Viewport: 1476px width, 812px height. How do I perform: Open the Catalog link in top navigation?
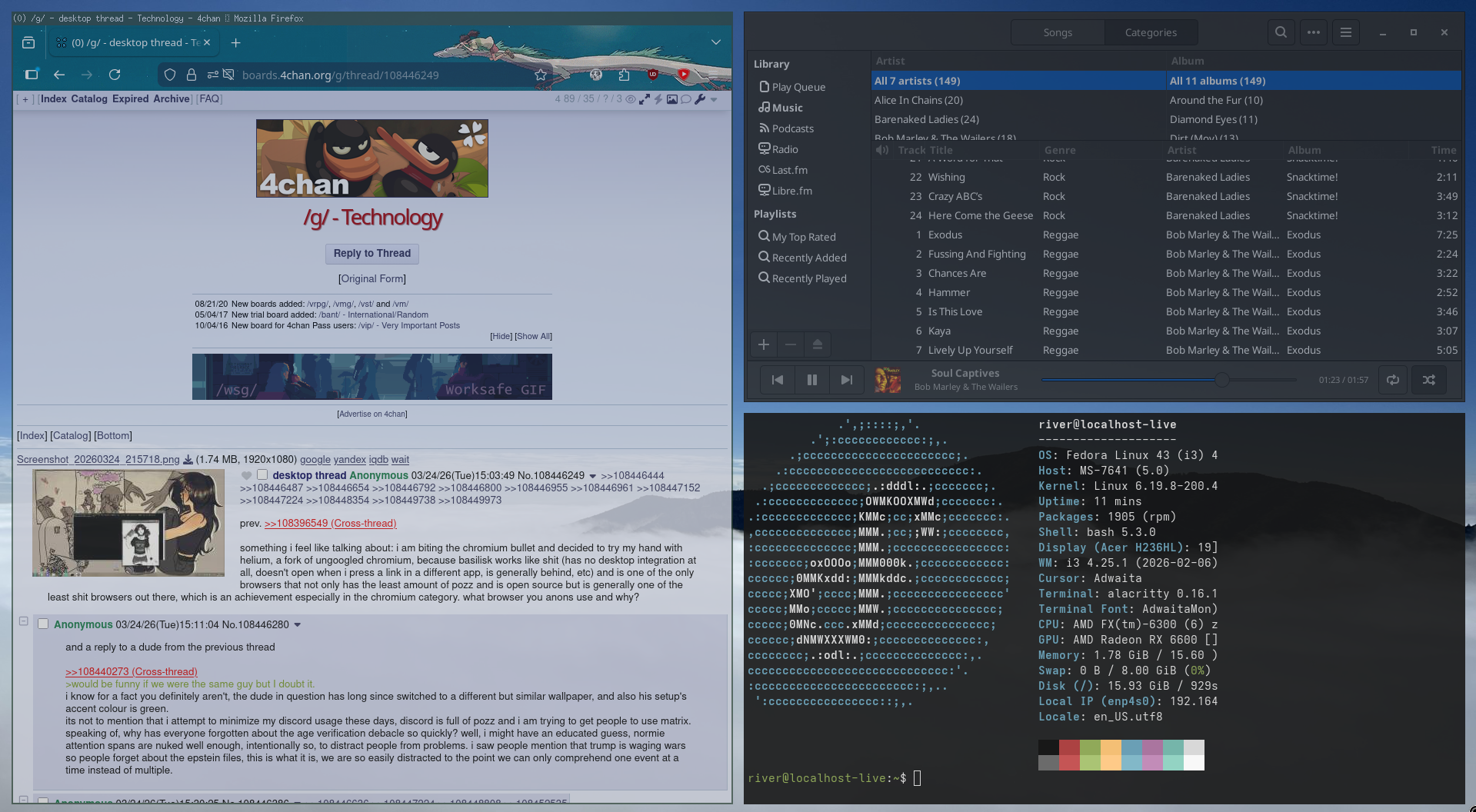click(89, 99)
